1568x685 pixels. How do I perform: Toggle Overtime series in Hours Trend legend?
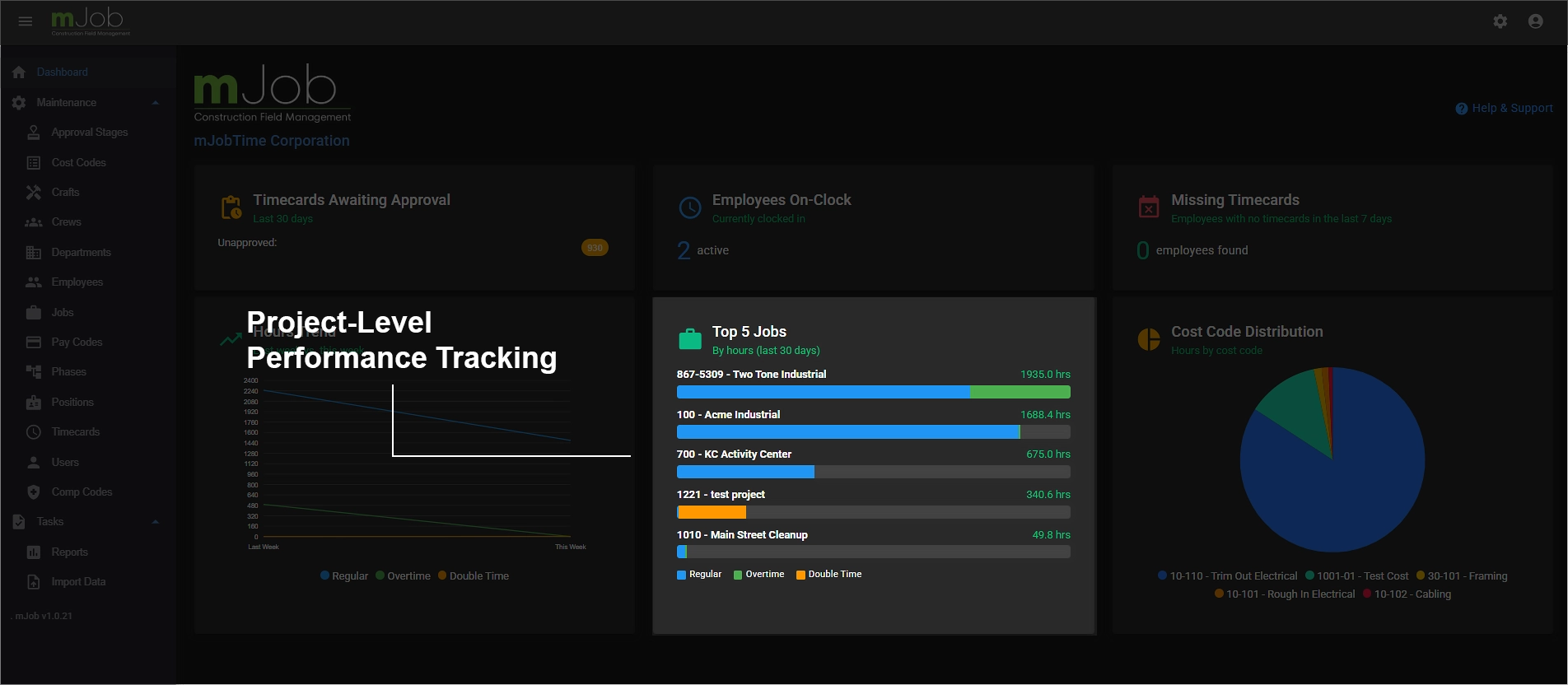point(404,576)
